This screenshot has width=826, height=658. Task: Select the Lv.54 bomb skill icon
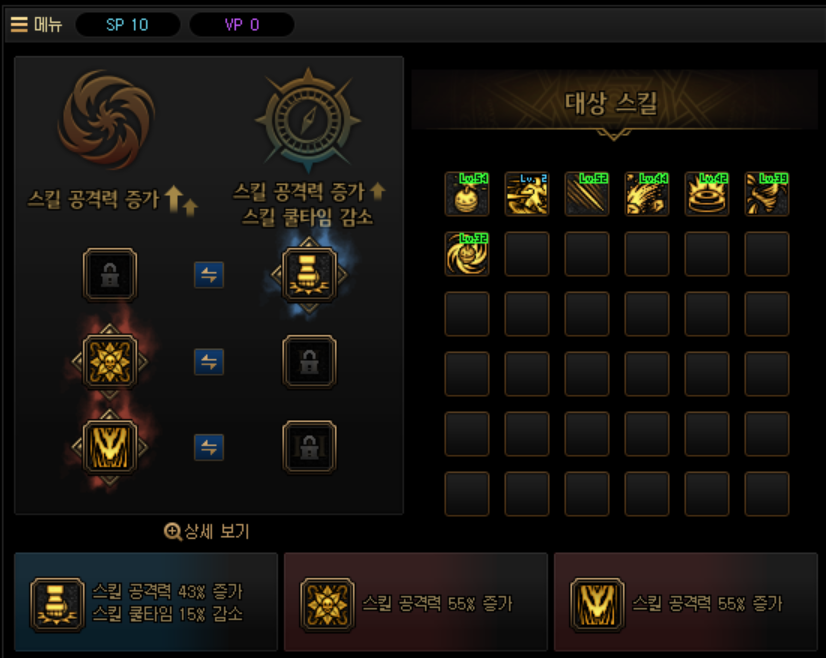[467, 194]
